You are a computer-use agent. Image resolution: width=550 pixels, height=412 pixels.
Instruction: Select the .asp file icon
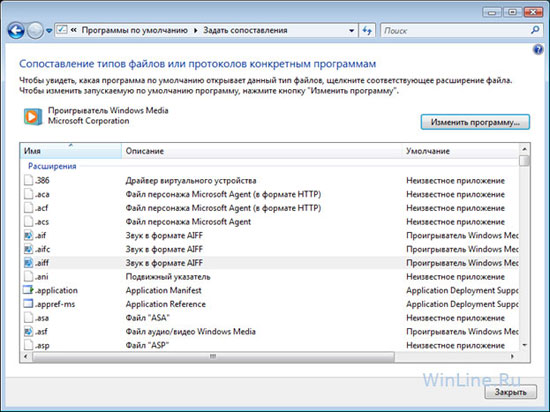[x=28, y=345]
